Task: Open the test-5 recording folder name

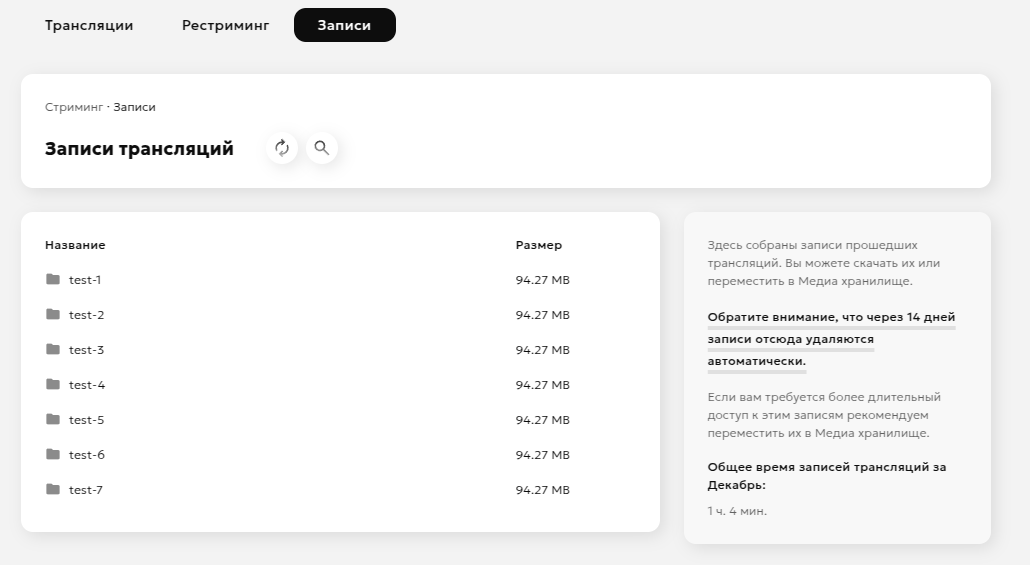Action: point(86,420)
